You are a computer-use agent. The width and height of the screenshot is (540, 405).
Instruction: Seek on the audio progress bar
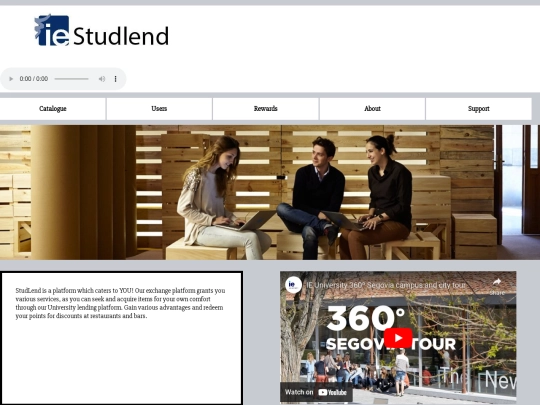[x=71, y=79]
